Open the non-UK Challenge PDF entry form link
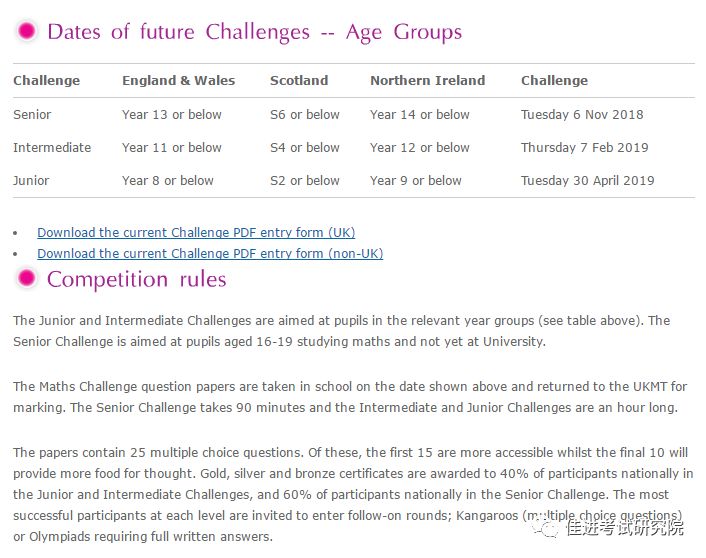706x558 pixels. click(210, 254)
